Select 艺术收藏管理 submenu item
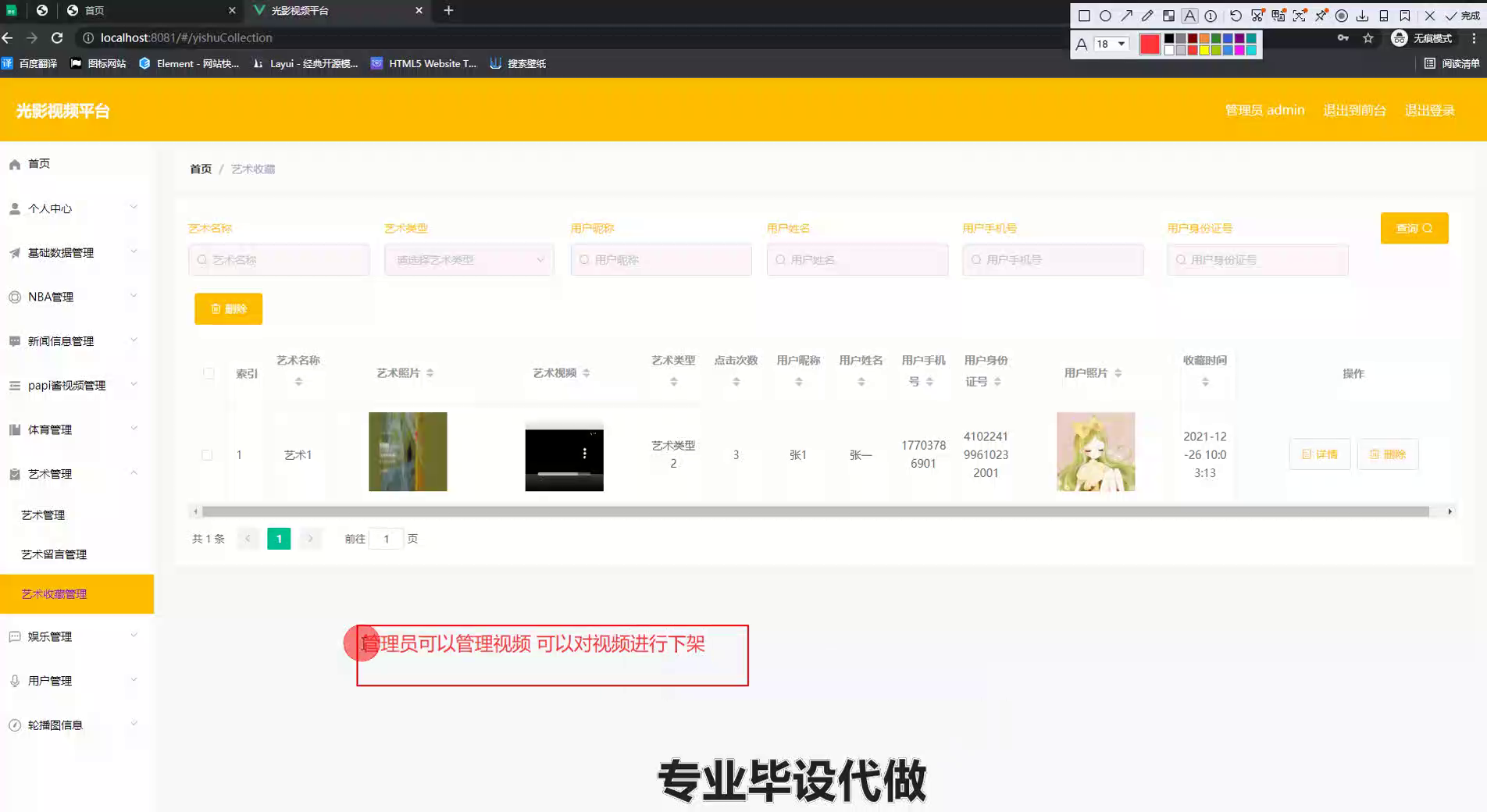This screenshot has width=1487, height=812. pos(77,594)
